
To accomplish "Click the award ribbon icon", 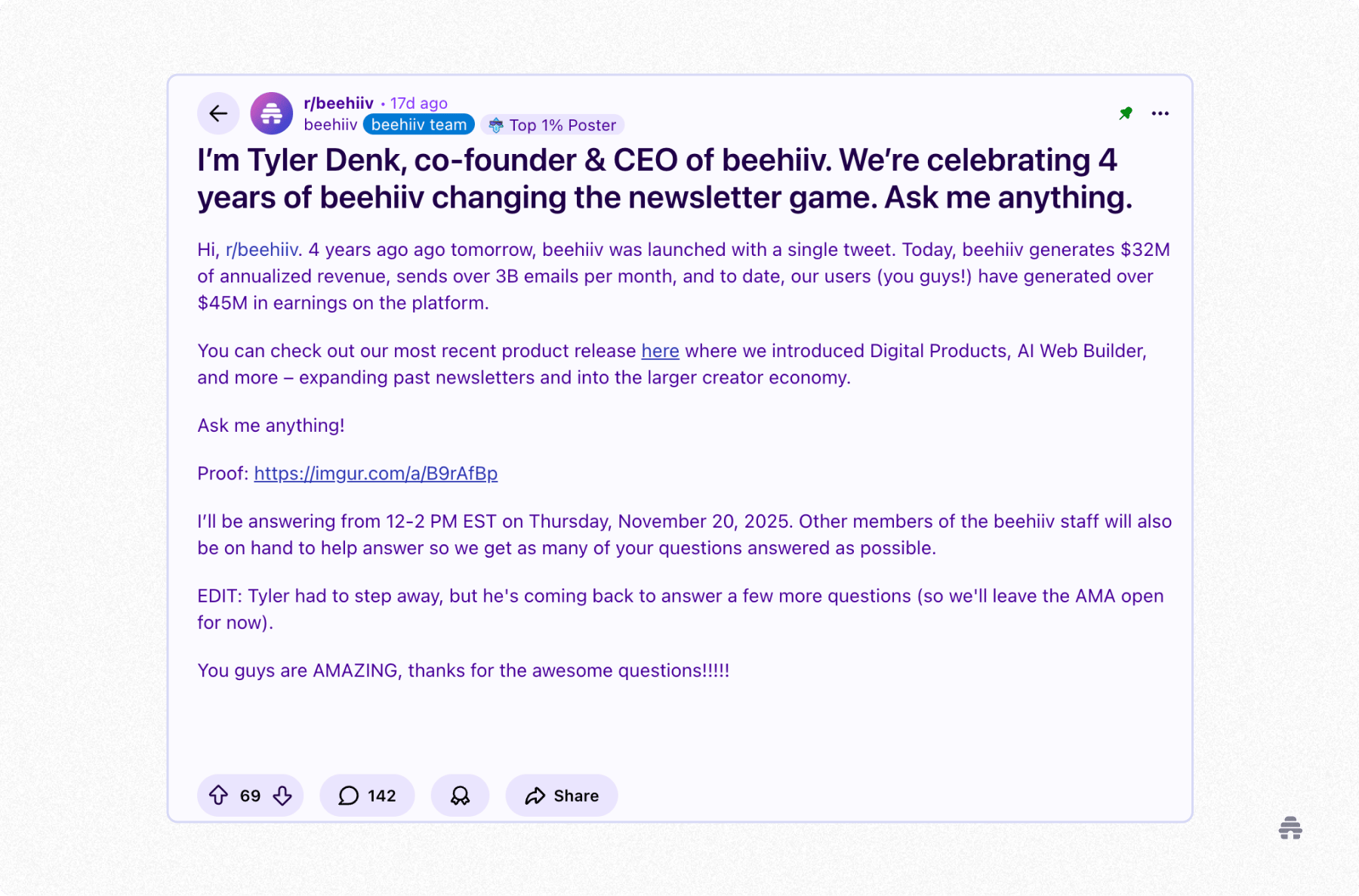I will pos(460,795).
